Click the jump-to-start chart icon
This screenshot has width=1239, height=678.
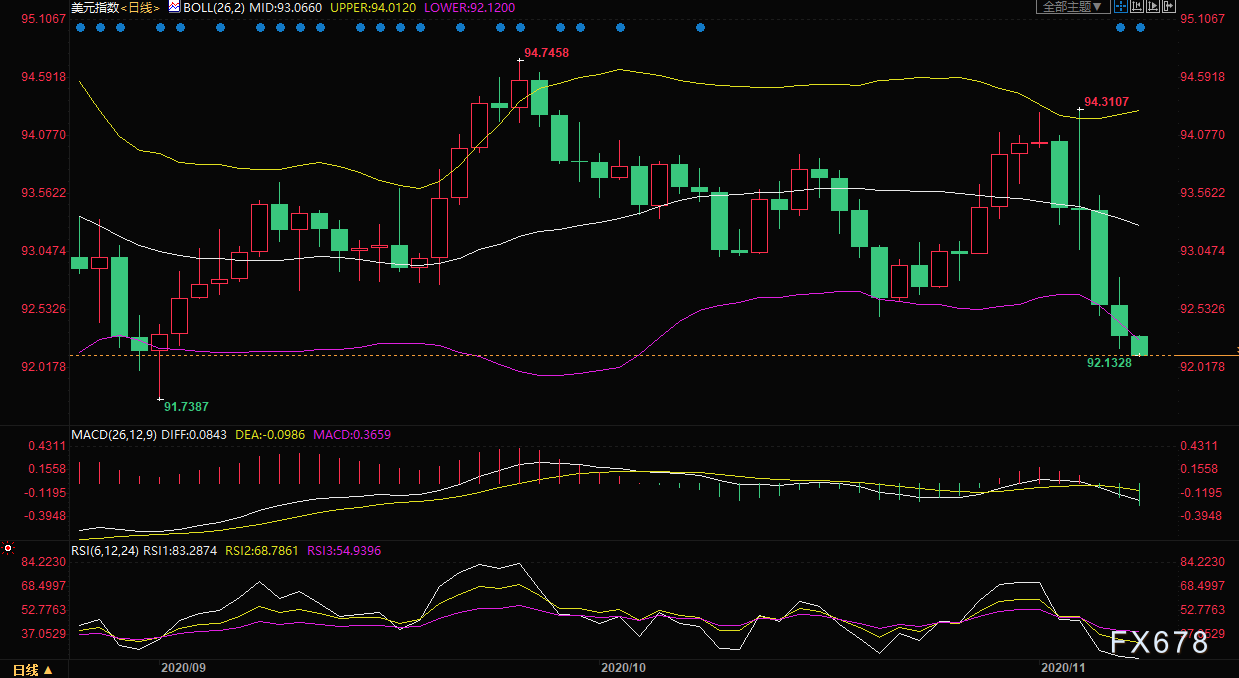[1137, 6]
